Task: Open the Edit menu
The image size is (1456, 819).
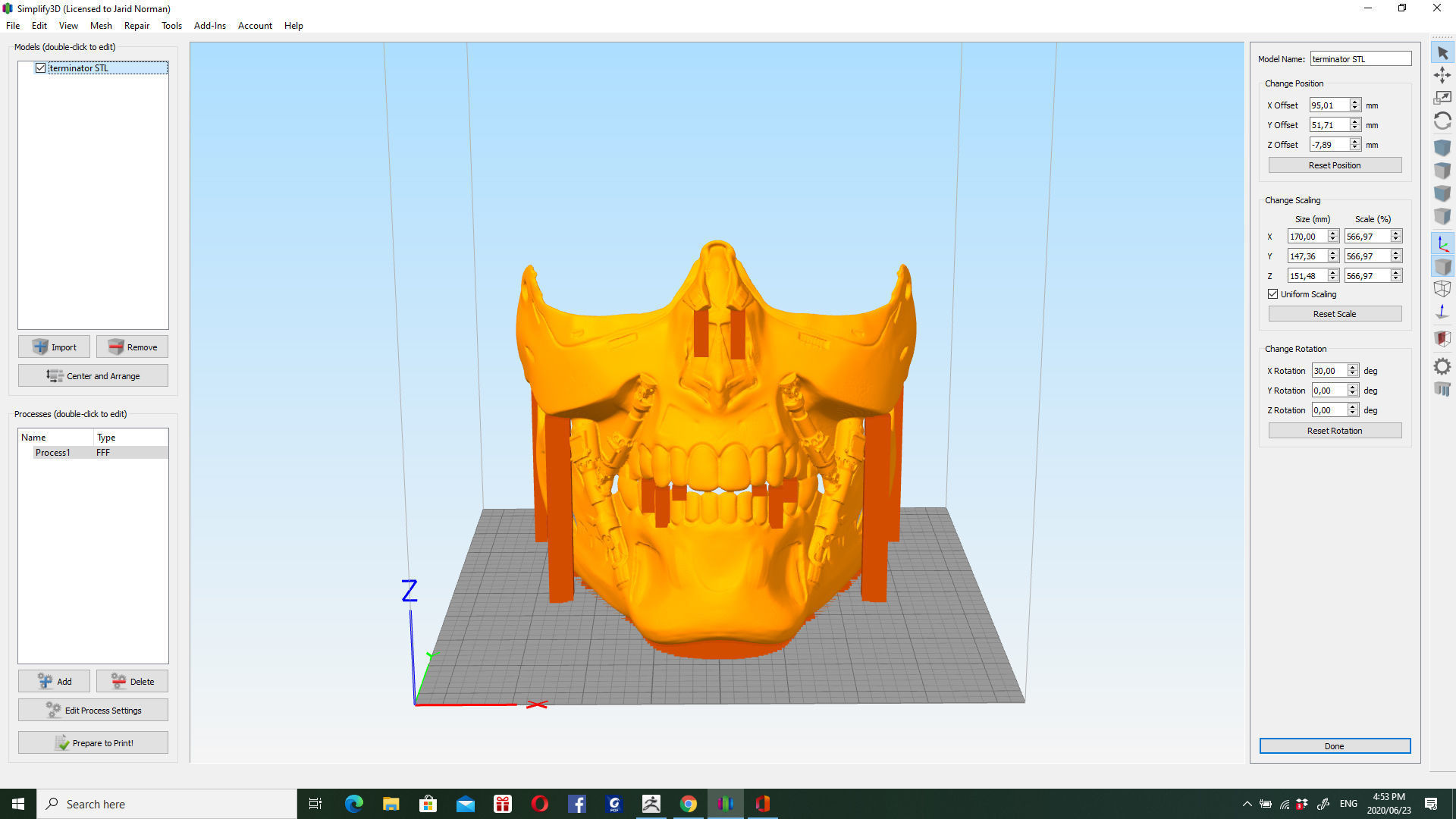Action: coord(39,25)
